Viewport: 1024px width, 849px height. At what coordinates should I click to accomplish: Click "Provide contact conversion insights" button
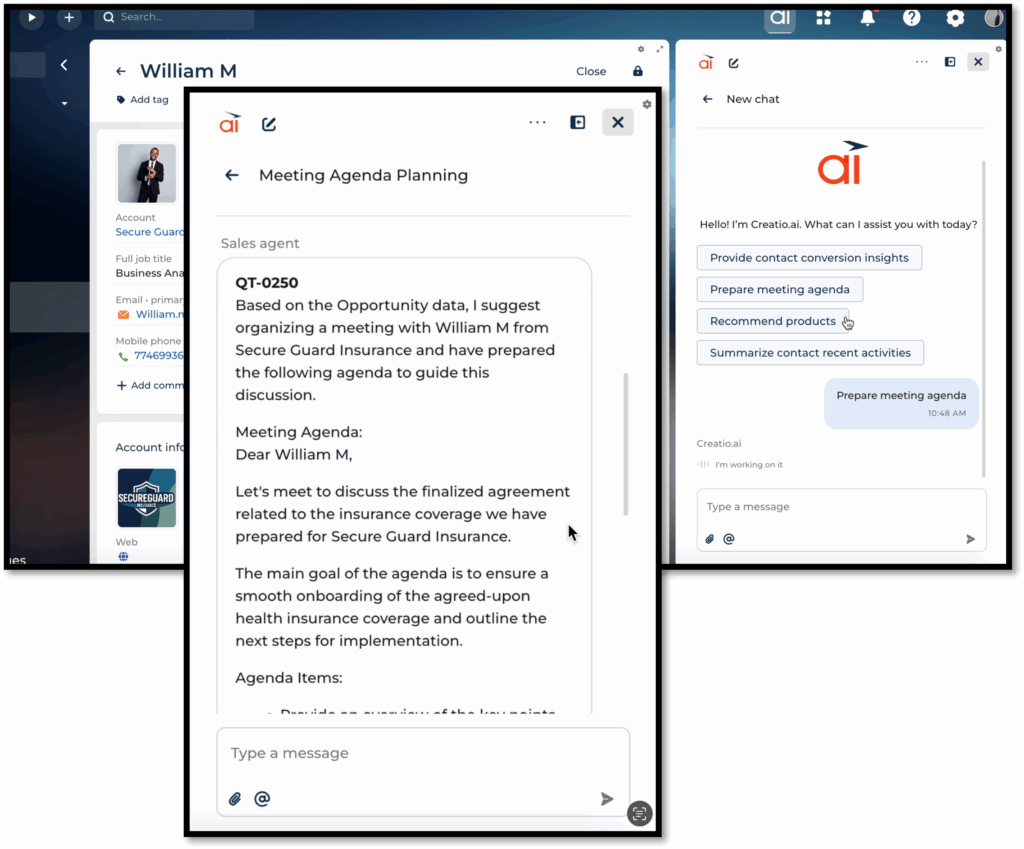coord(808,258)
